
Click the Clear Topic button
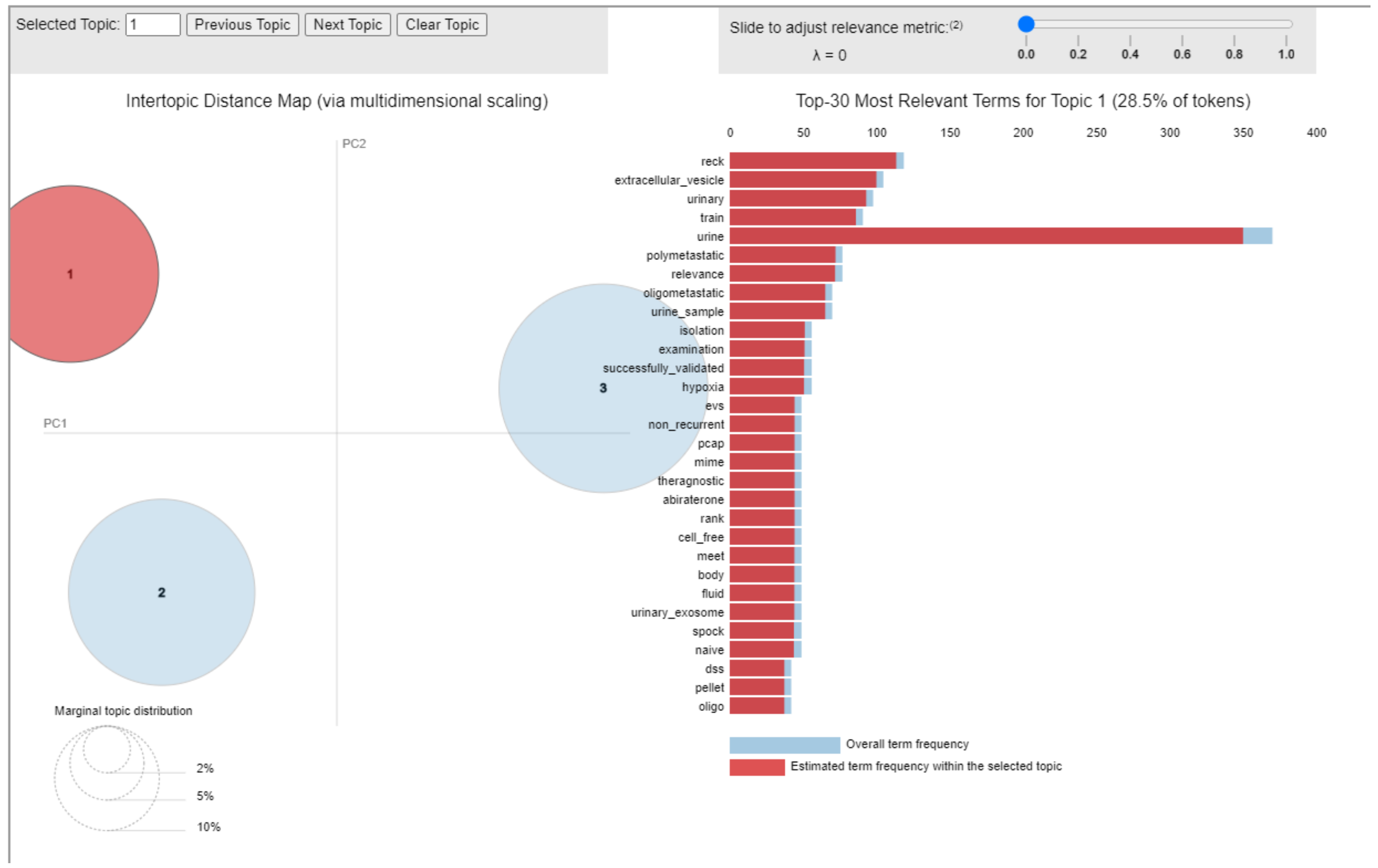pos(441,25)
